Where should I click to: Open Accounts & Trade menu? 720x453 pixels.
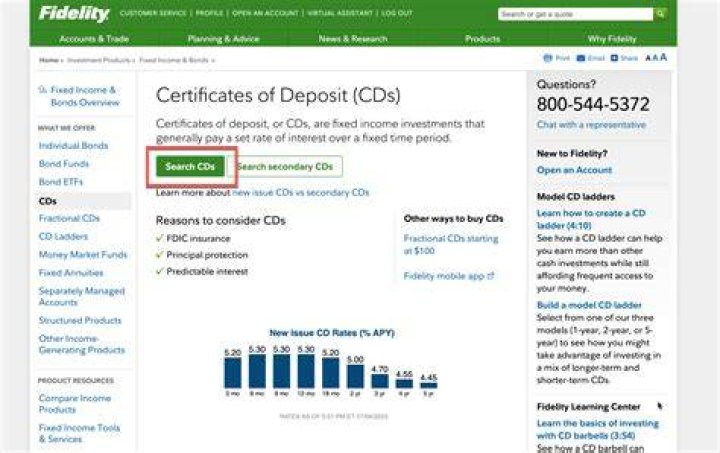tap(94, 39)
